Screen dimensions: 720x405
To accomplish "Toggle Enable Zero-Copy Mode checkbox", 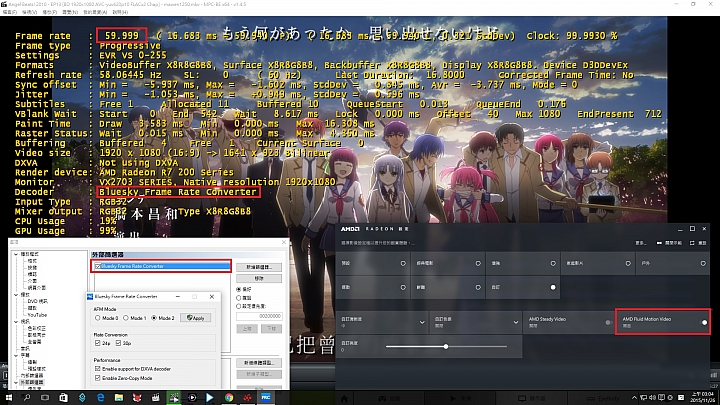I will point(97,378).
